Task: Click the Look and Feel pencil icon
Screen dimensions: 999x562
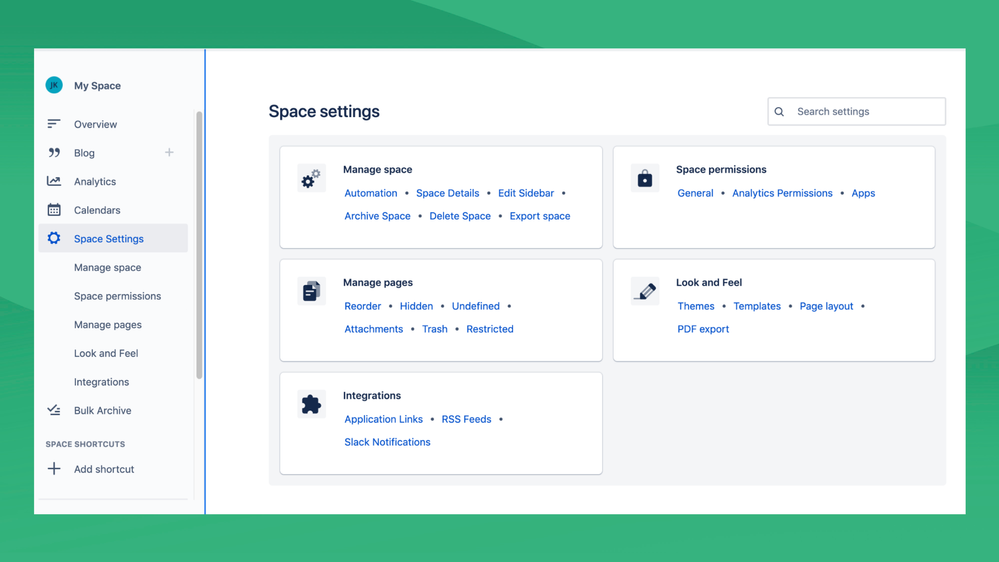Action: (645, 291)
